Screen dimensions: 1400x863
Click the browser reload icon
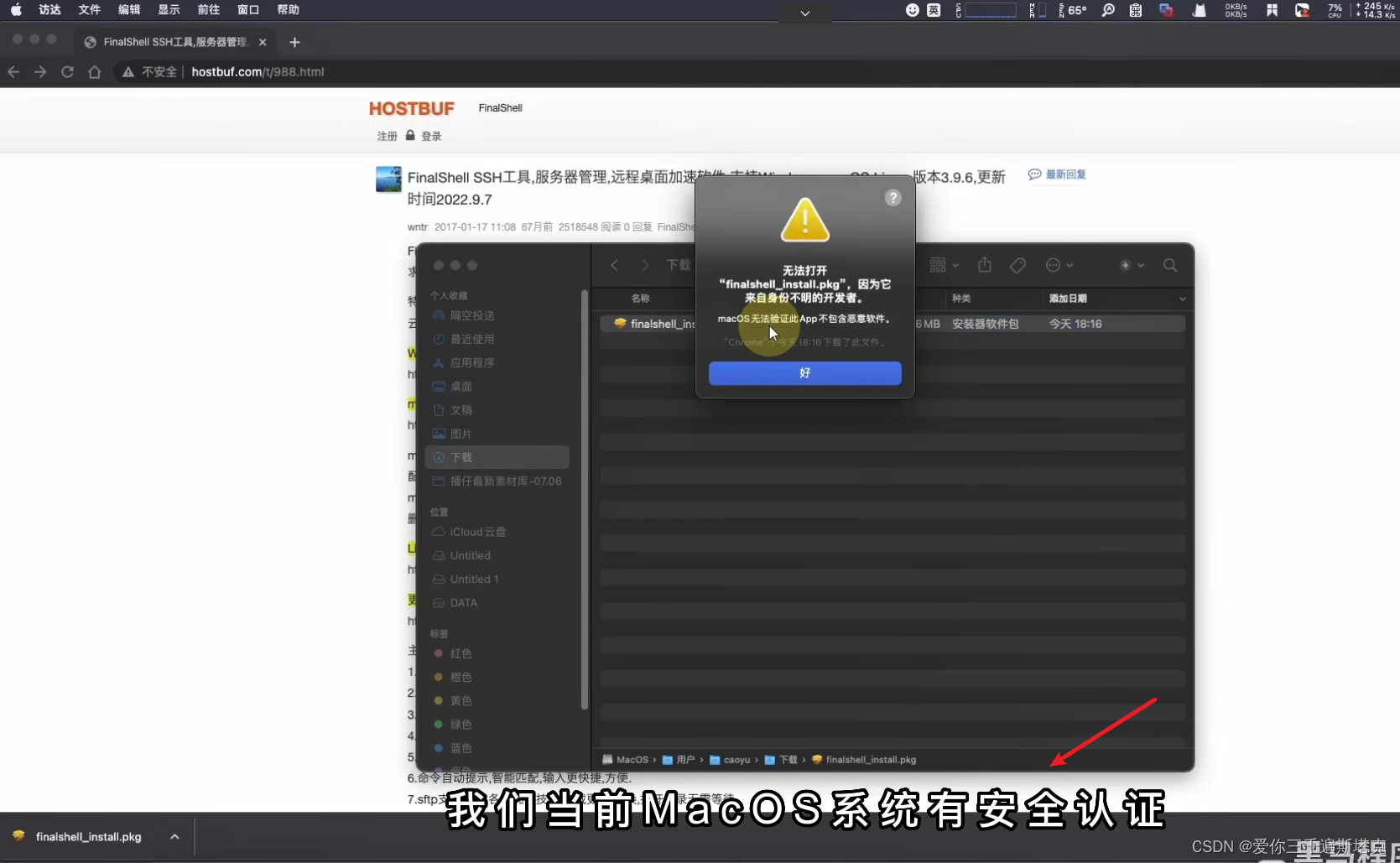coord(67,72)
